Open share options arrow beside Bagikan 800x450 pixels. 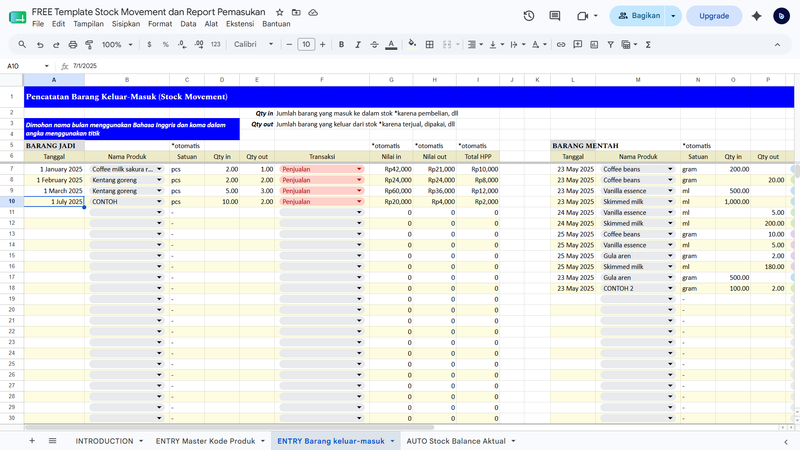pos(673,16)
